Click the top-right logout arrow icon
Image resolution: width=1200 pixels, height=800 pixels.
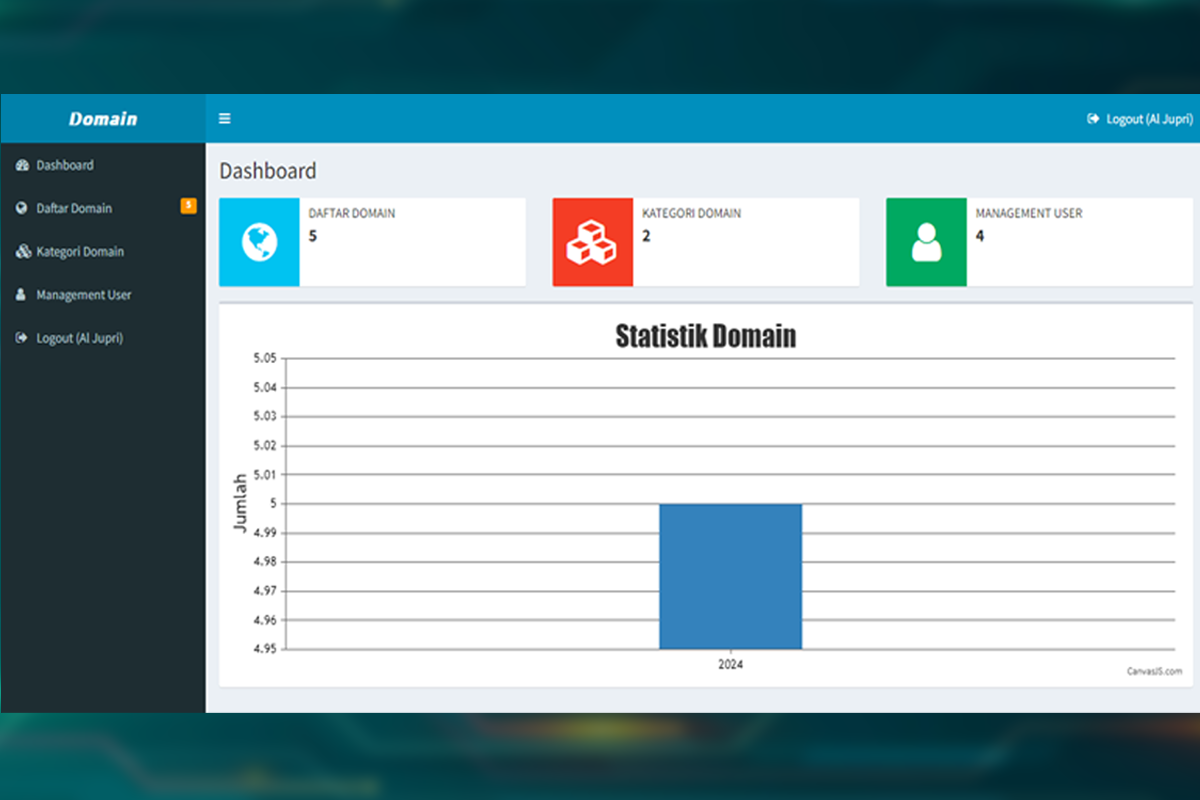(1093, 119)
